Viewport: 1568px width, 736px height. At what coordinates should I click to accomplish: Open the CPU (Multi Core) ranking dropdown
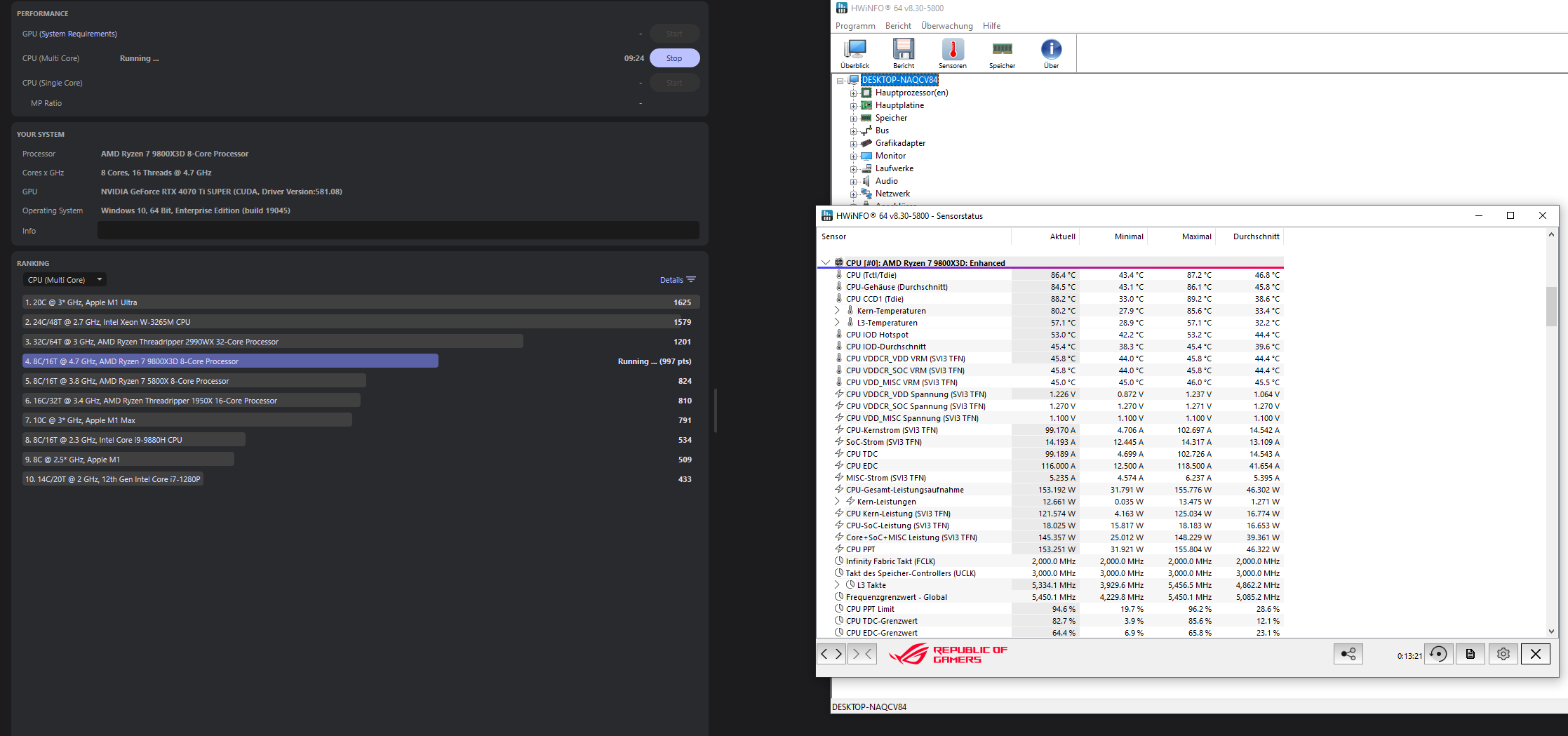(x=65, y=280)
